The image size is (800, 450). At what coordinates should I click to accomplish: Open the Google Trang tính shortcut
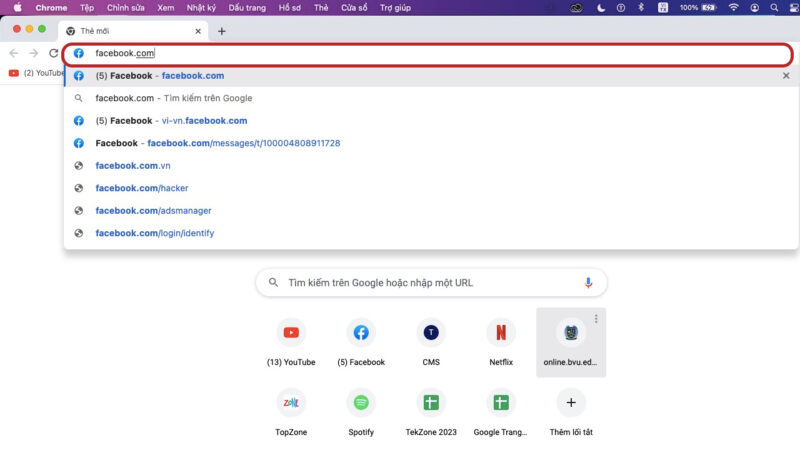[x=501, y=402]
